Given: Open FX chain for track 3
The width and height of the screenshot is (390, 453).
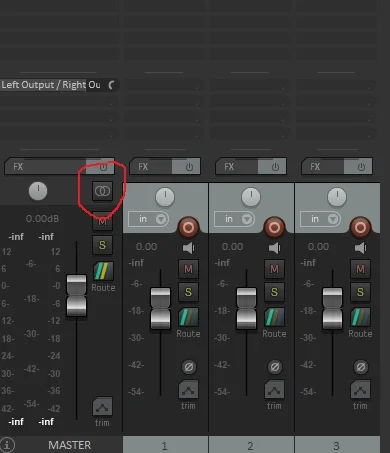Looking at the screenshot, I should (x=323, y=166).
